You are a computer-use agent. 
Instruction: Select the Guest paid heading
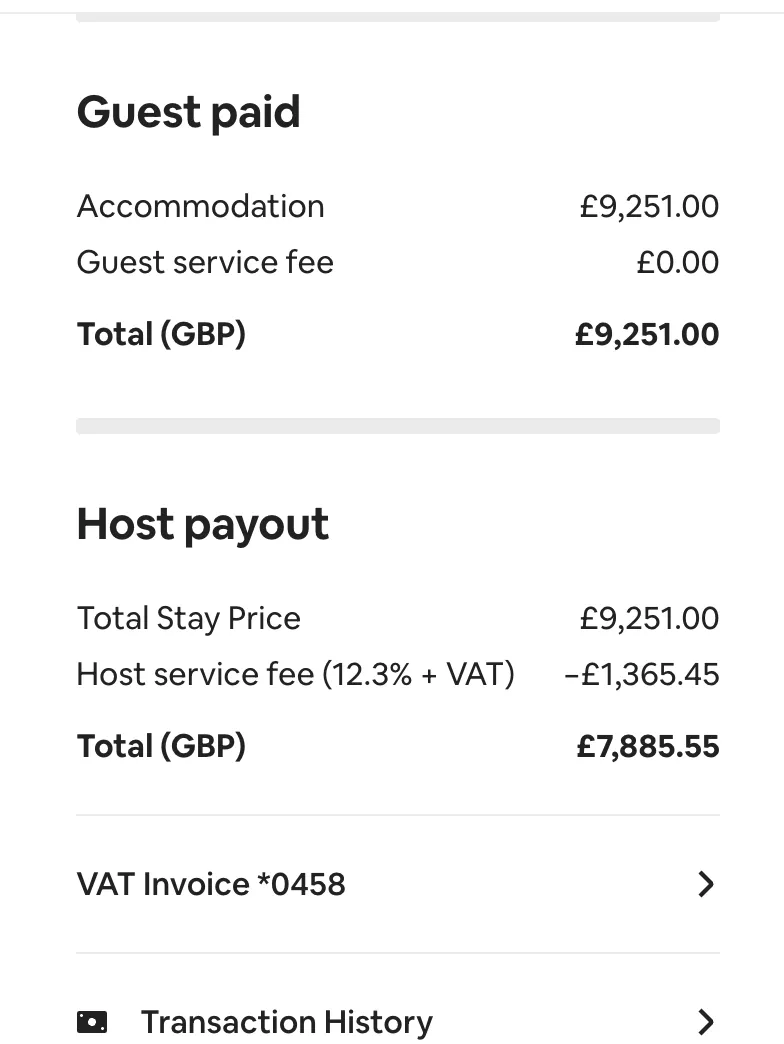pyautogui.click(x=188, y=112)
